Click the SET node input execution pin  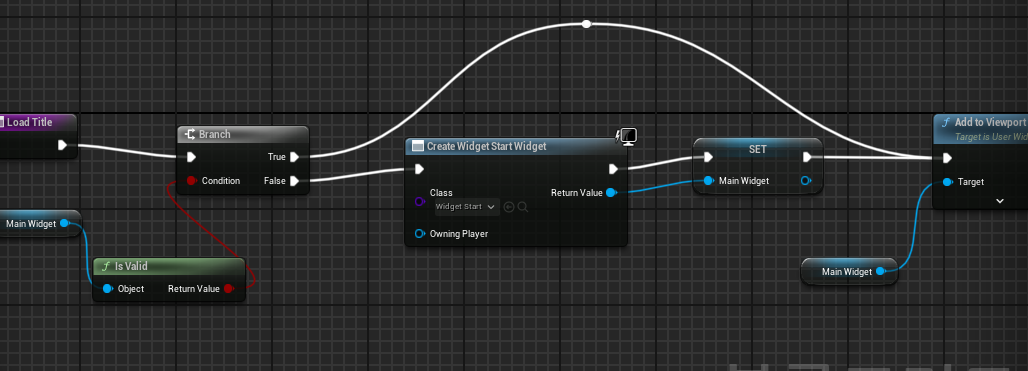click(x=708, y=157)
